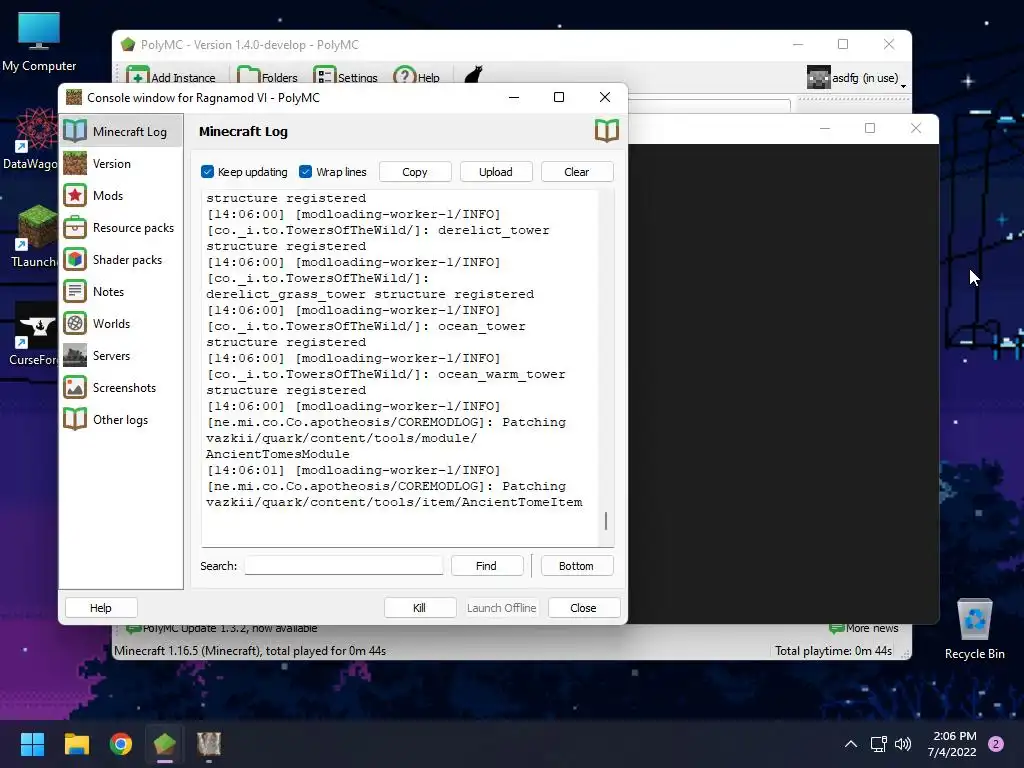Uncheck the Keep updating checkbox

tap(208, 172)
